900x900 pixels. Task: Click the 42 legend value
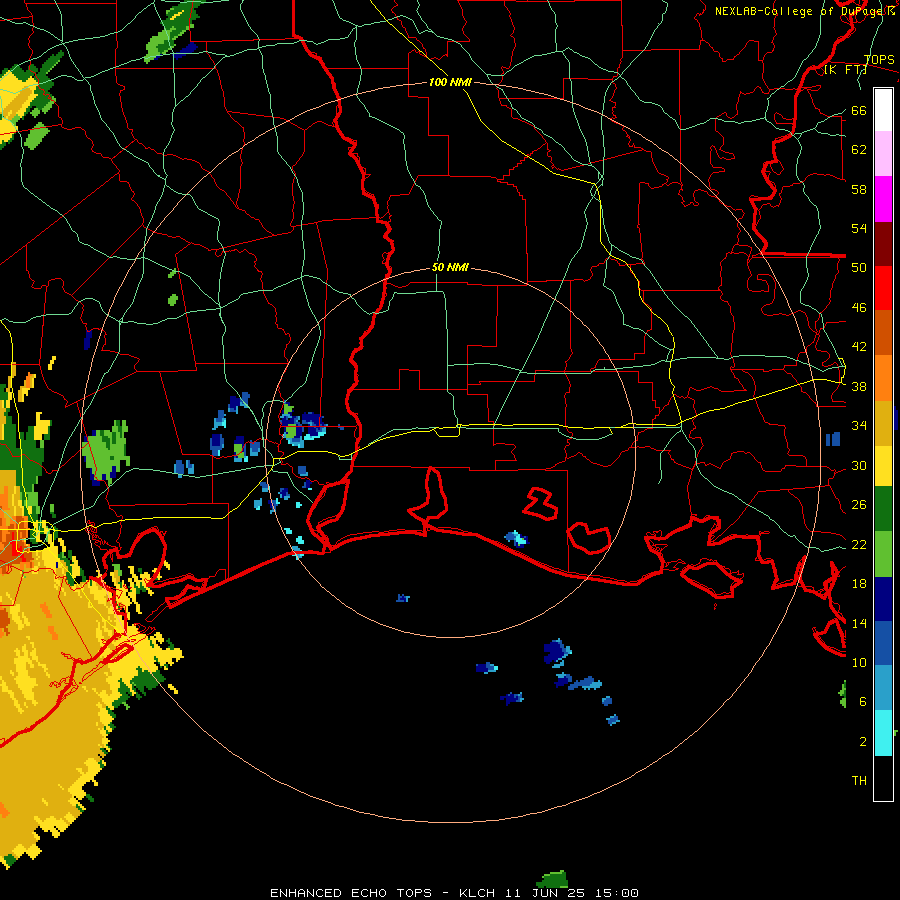click(859, 347)
